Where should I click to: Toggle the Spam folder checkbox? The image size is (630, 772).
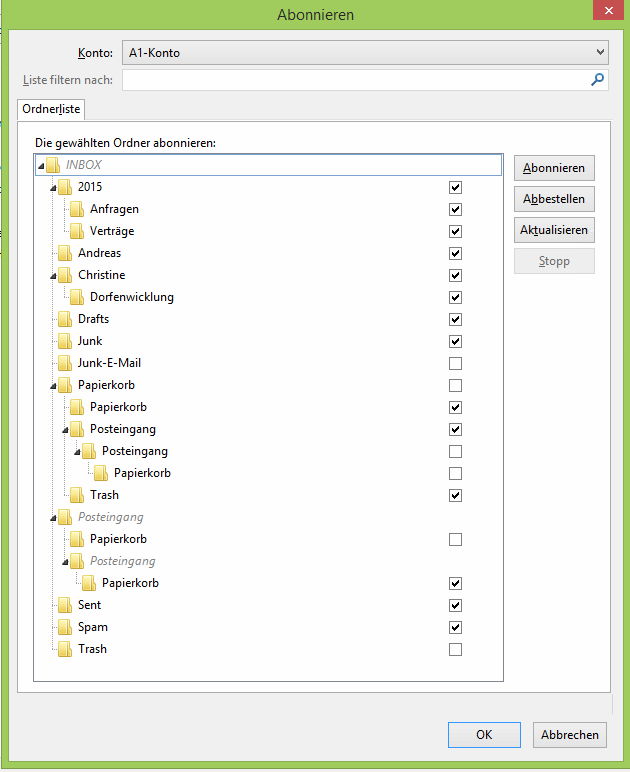[x=455, y=628]
